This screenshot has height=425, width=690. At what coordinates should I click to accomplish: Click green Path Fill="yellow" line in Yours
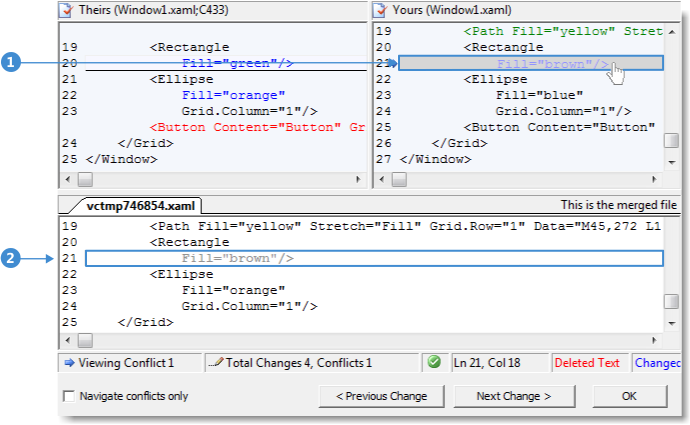point(563,31)
